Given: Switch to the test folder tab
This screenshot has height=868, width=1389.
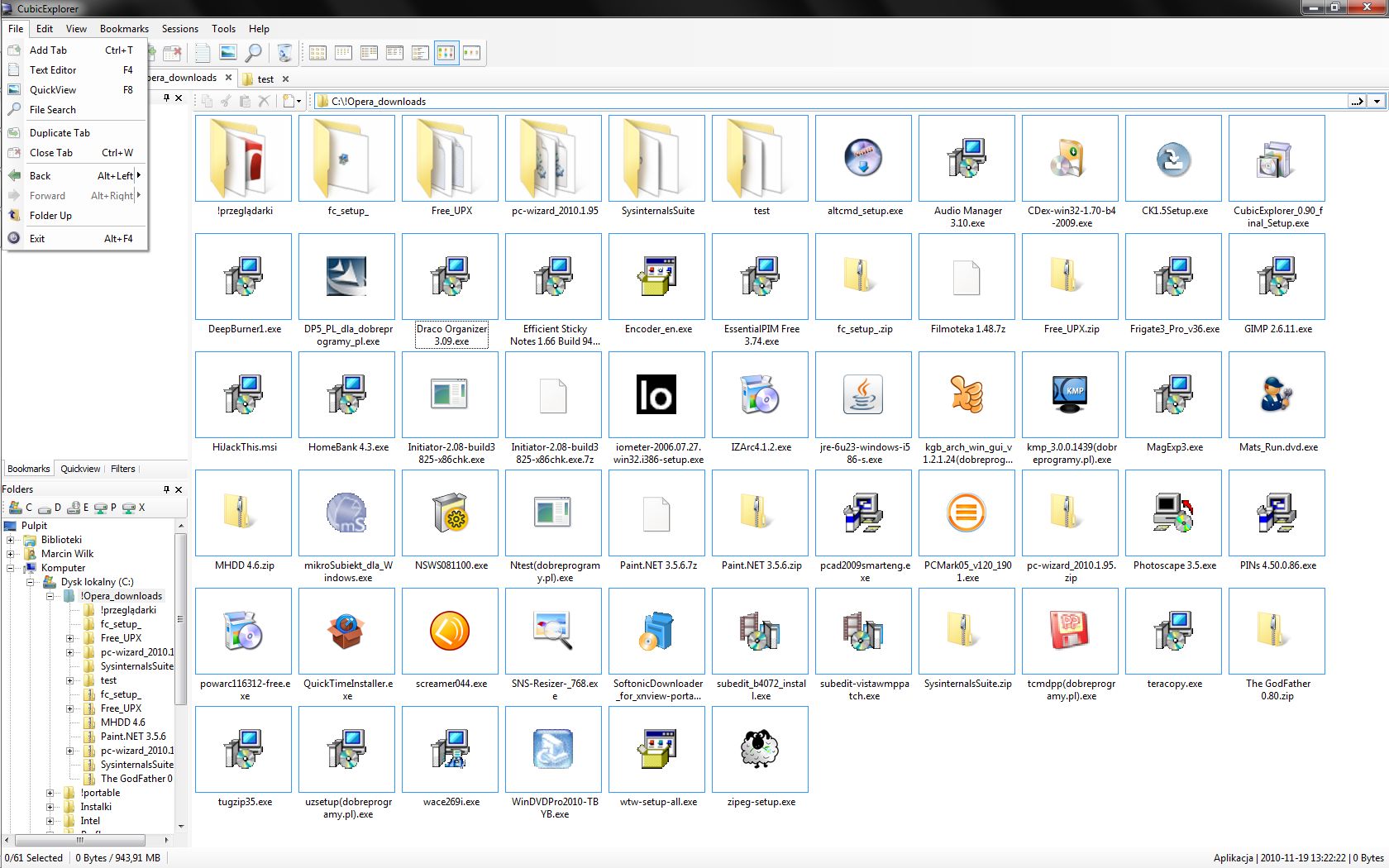Looking at the screenshot, I should (265, 79).
